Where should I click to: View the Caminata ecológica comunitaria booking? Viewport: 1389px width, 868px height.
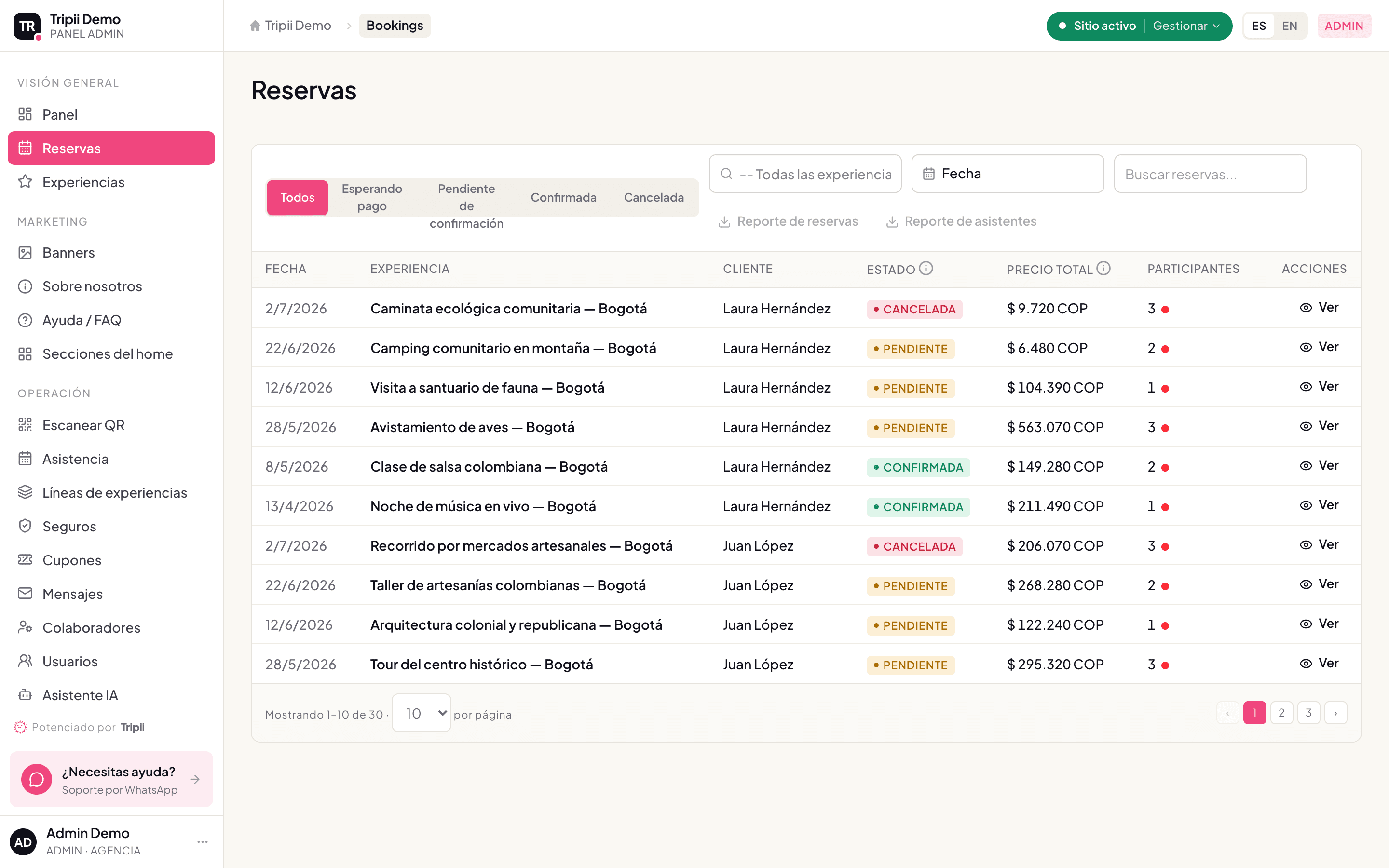tap(1319, 308)
